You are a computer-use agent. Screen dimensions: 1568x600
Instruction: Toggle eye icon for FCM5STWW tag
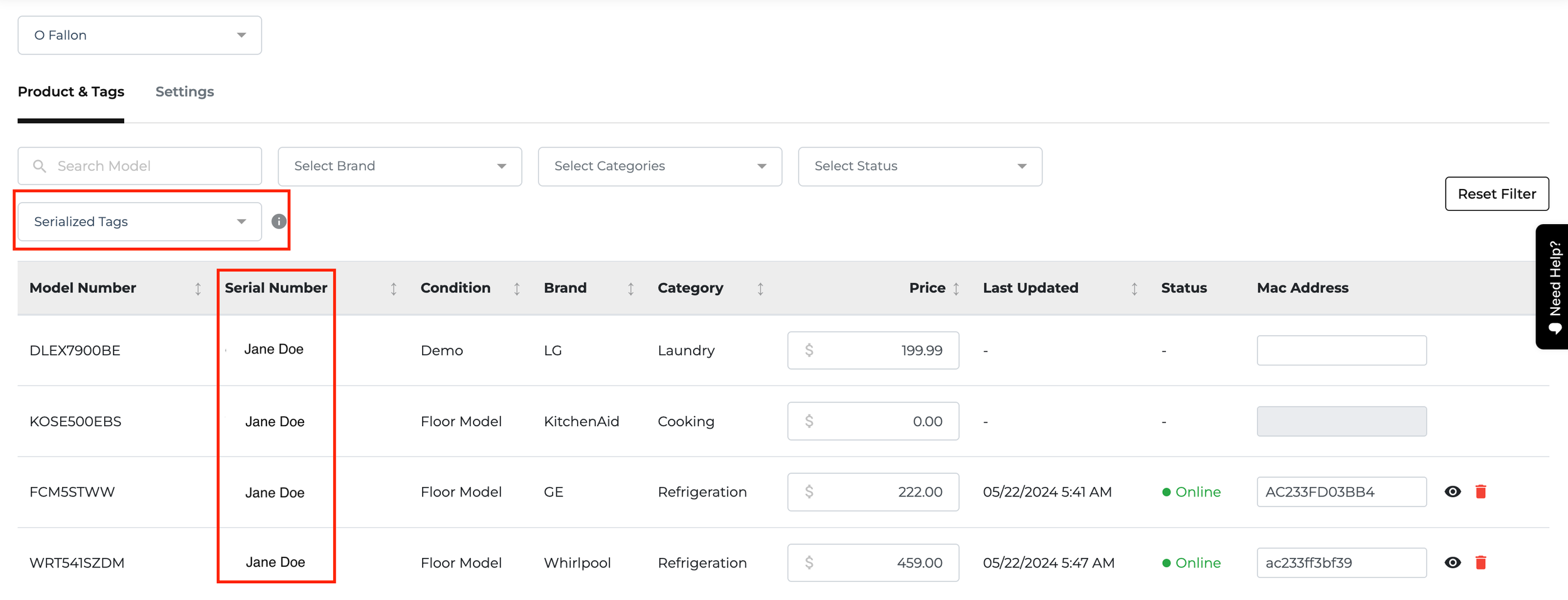click(1453, 492)
